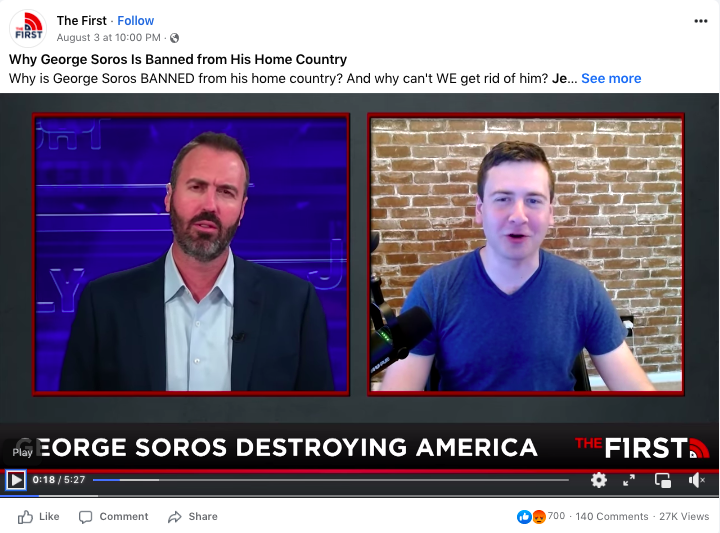Share the post
720x533 pixels.
[192, 516]
